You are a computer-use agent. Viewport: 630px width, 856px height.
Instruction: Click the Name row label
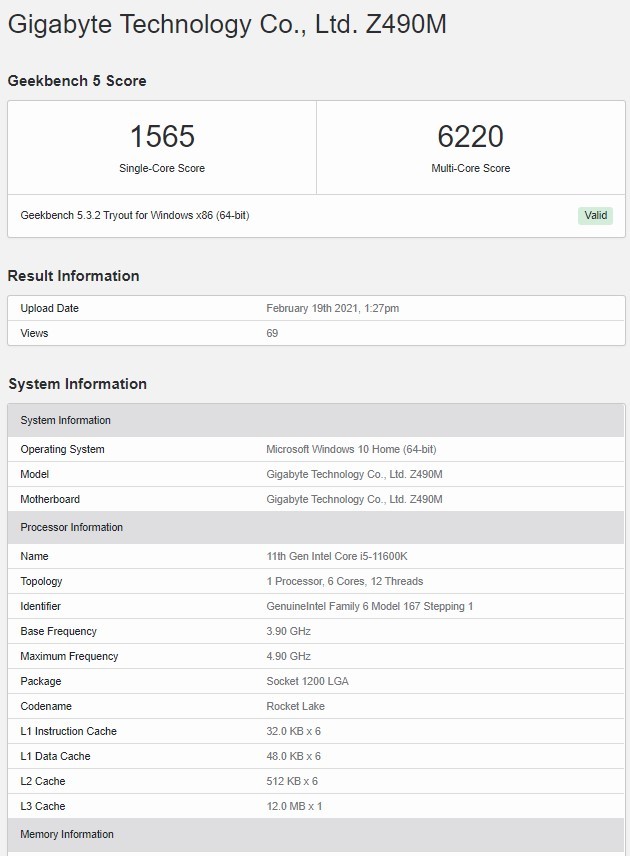point(34,556)
